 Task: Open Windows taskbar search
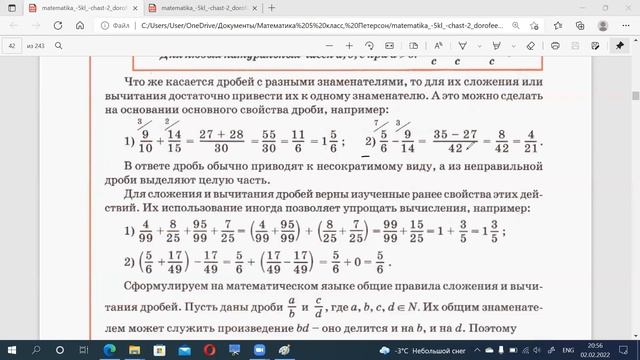tap(36, 350)
